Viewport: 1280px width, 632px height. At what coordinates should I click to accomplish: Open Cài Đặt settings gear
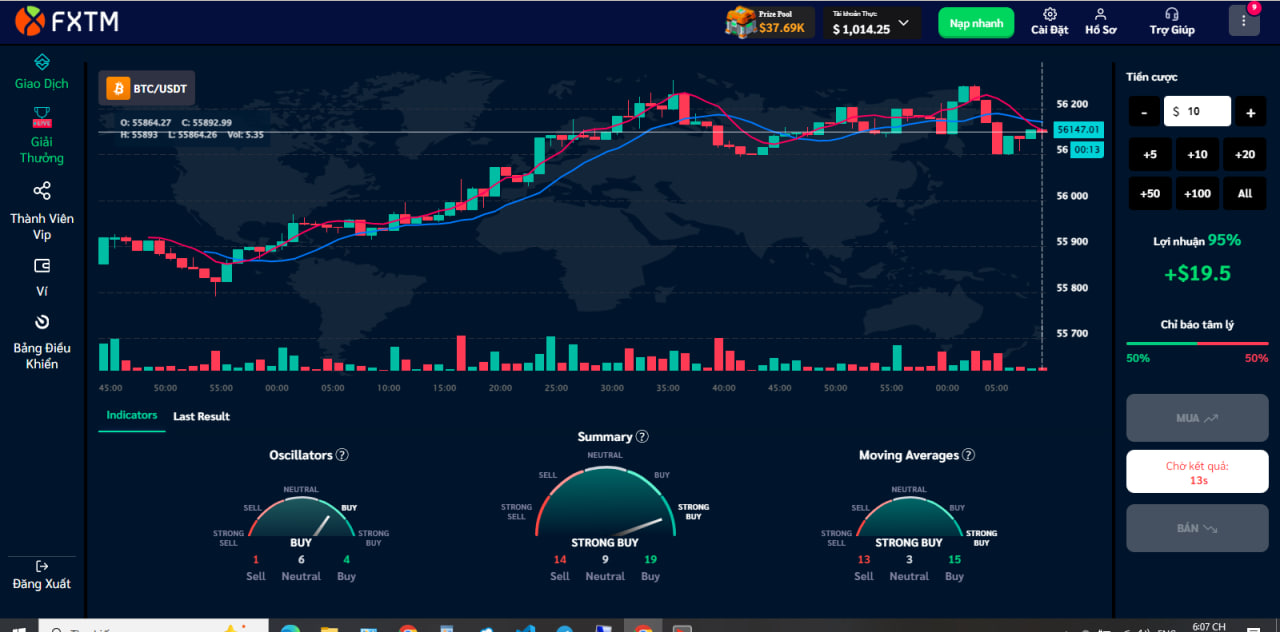[1050, 15]
